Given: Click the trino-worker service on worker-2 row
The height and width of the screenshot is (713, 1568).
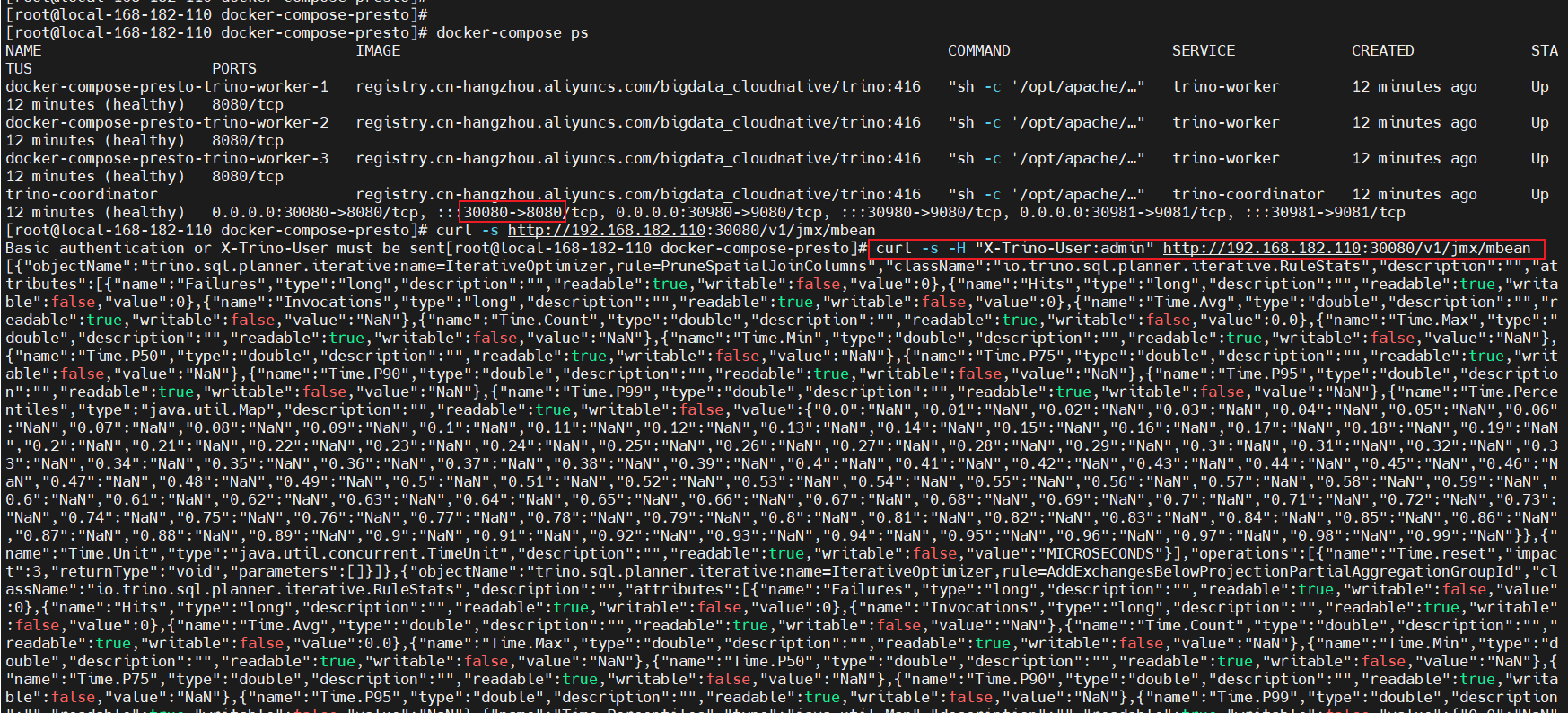Looking at the screenshot, I should 1226,123.
